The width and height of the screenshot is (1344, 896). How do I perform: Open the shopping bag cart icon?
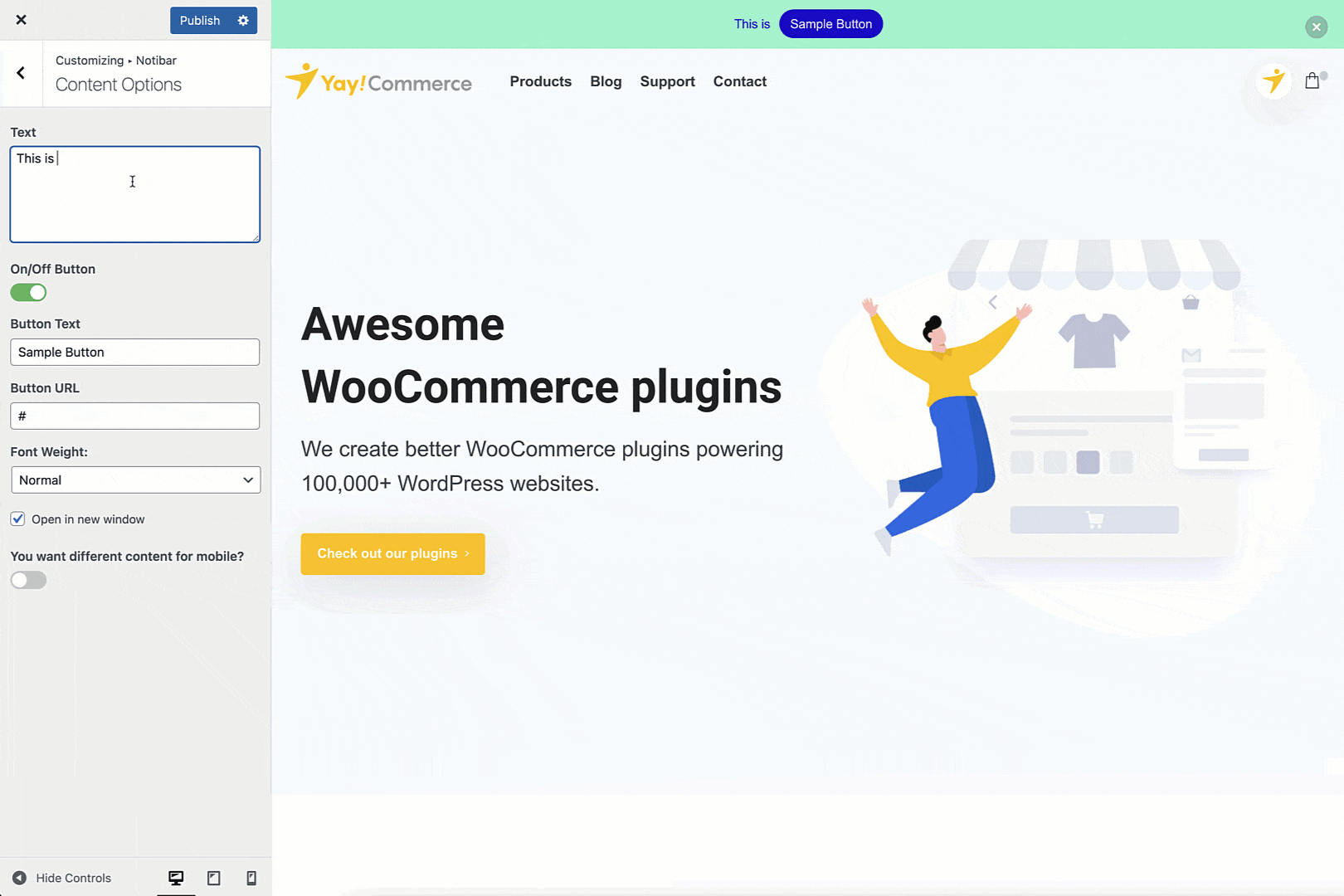[1312, 80]
